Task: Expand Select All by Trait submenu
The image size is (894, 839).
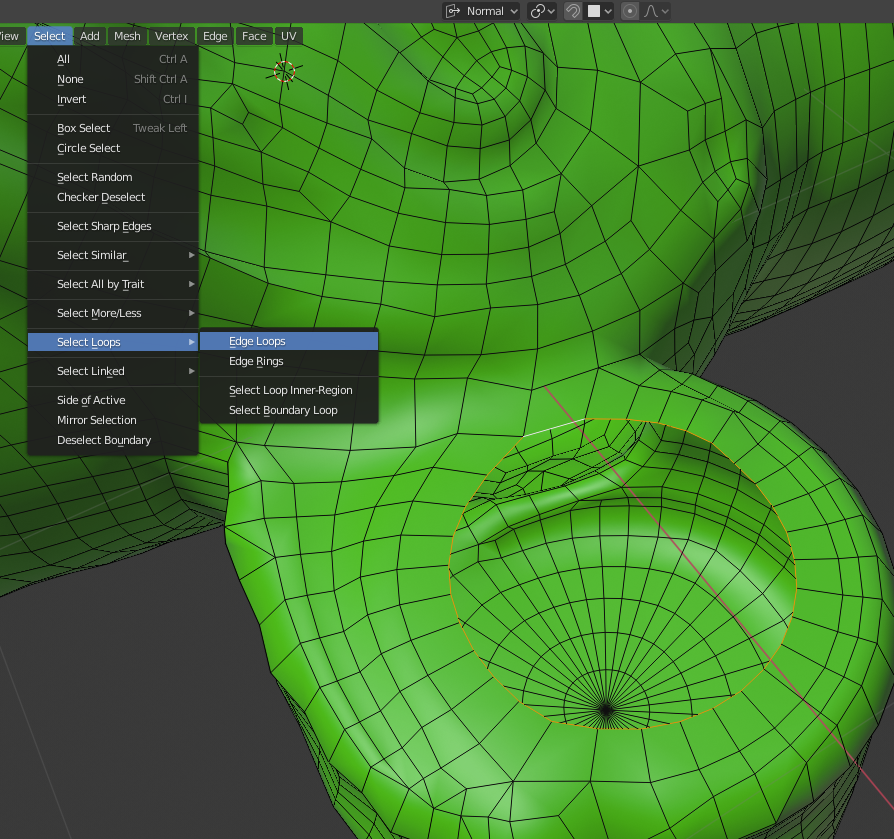Action: tap(113, 284)
